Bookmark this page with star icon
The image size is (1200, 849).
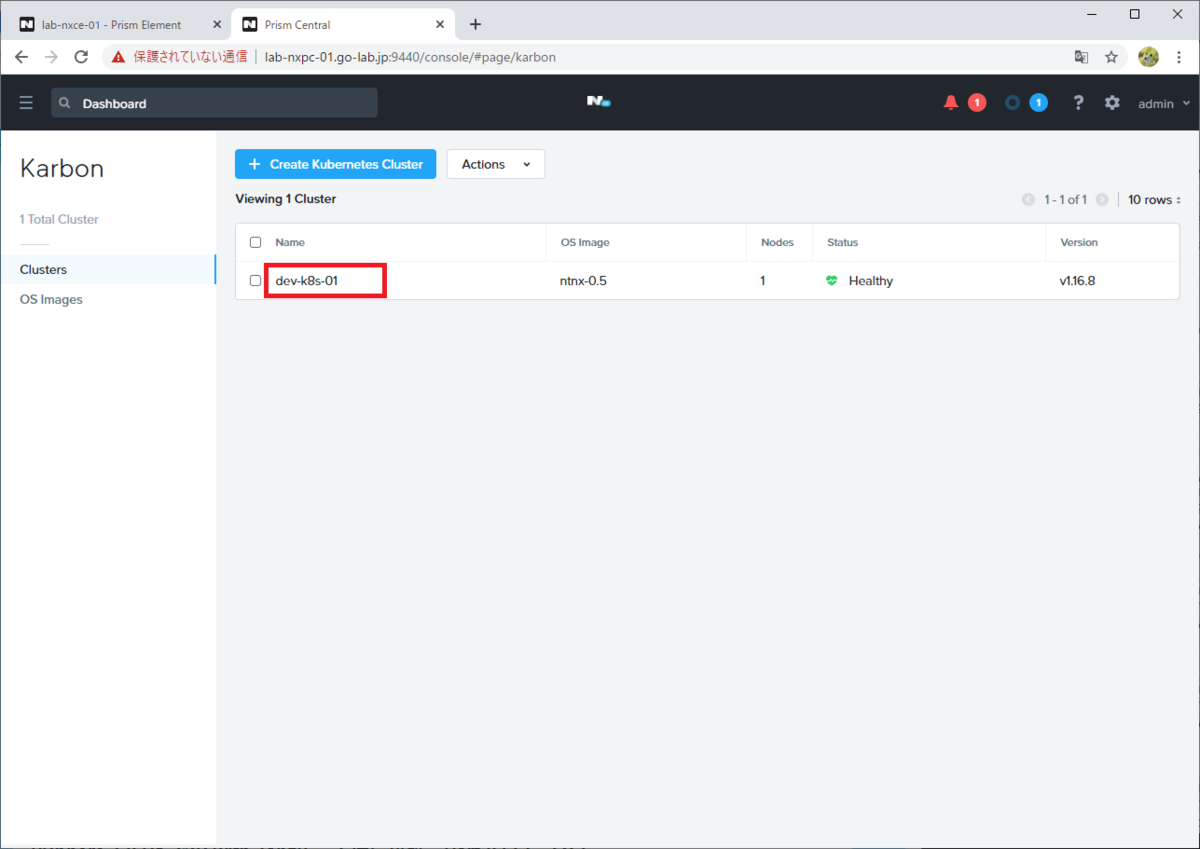click(1111, 57)
